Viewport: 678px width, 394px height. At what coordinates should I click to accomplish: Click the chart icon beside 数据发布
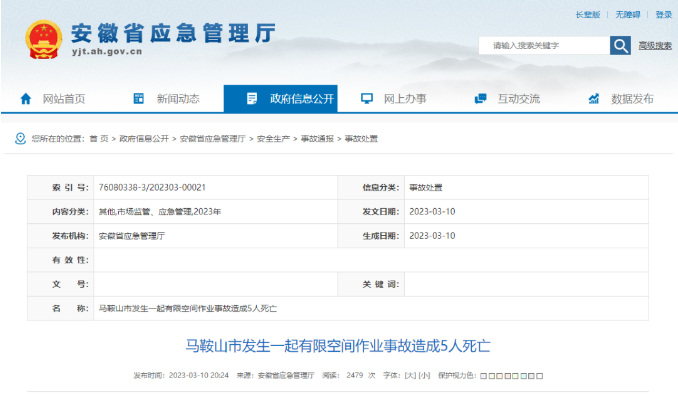594,99
